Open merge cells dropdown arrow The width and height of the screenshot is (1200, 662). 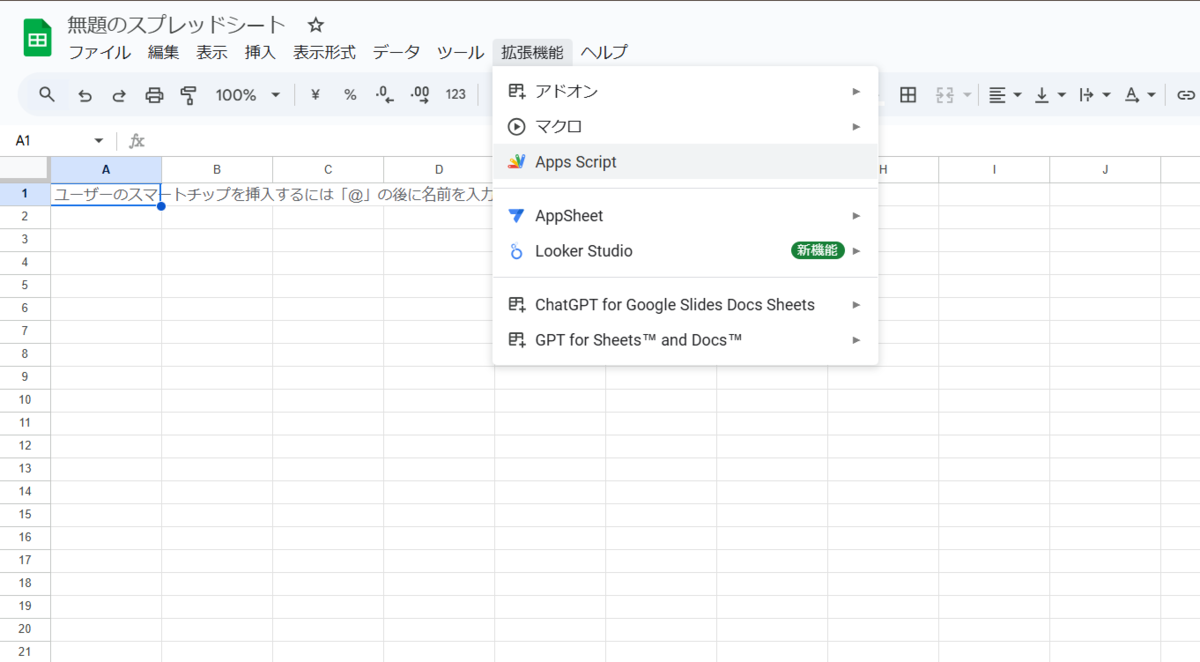click(x=968, y=95)
